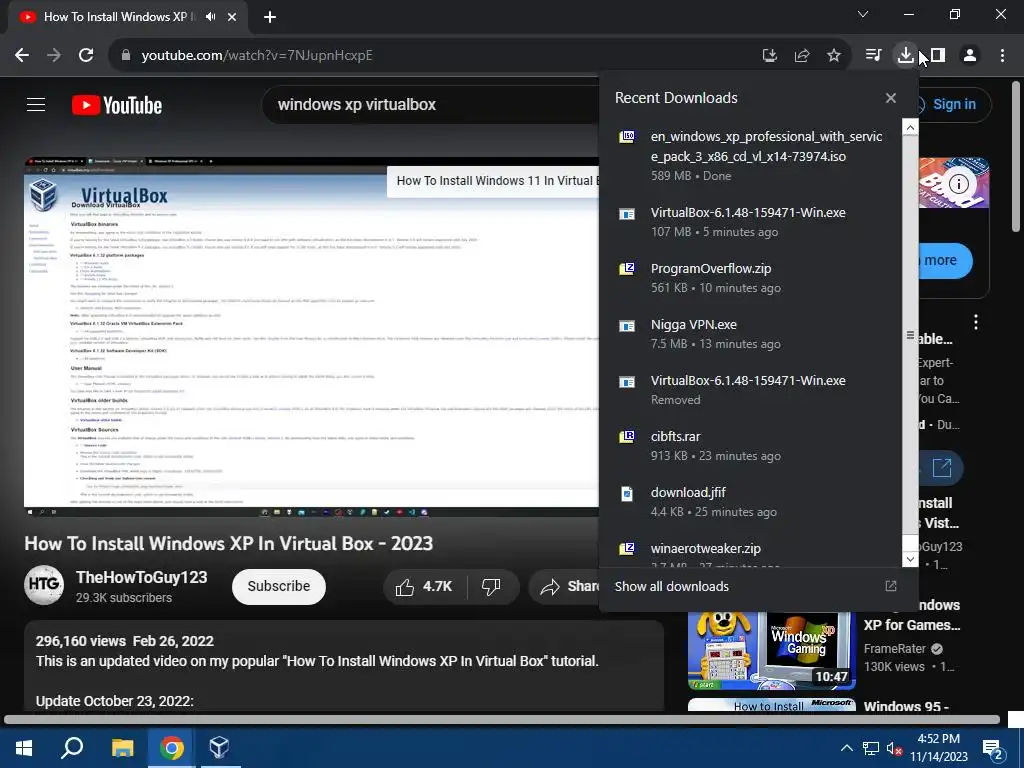Viewport: 1024px width, 768px height.
Task: Close the Recent Downloads popup
Action: pyautogui.click(x=891, y=98)
